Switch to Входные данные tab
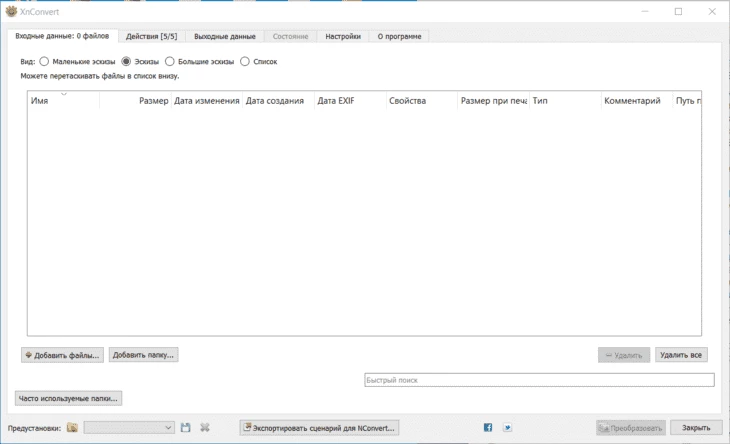Image resolution: width=730 pixels, height=444 pixels. (62, 36)
